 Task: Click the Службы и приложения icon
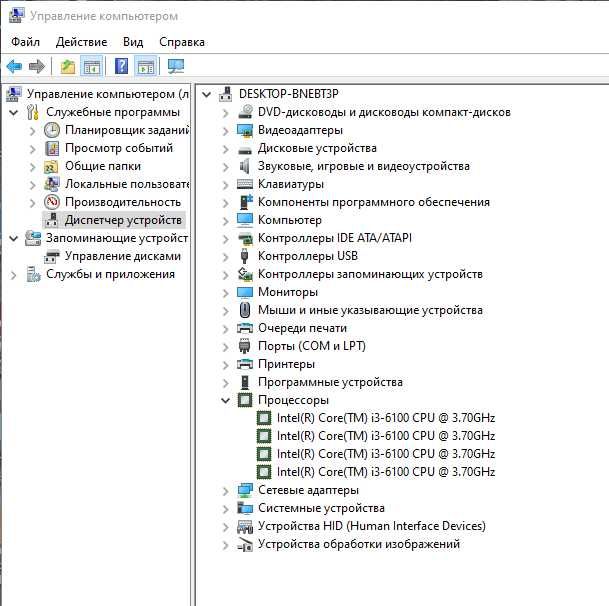(33, 274)
